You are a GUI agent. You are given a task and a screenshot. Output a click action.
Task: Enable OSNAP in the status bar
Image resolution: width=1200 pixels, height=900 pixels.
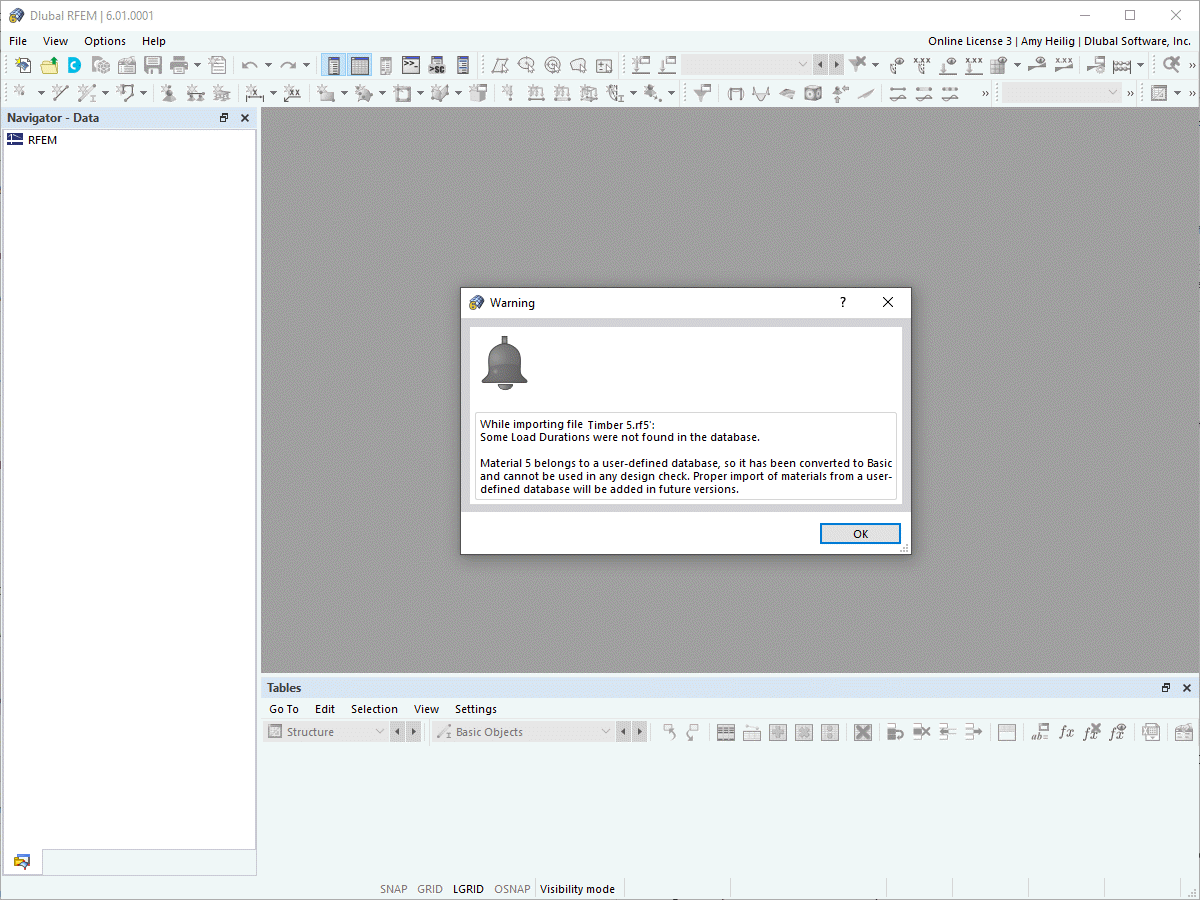pyautogui.click(x=512, y=889)
